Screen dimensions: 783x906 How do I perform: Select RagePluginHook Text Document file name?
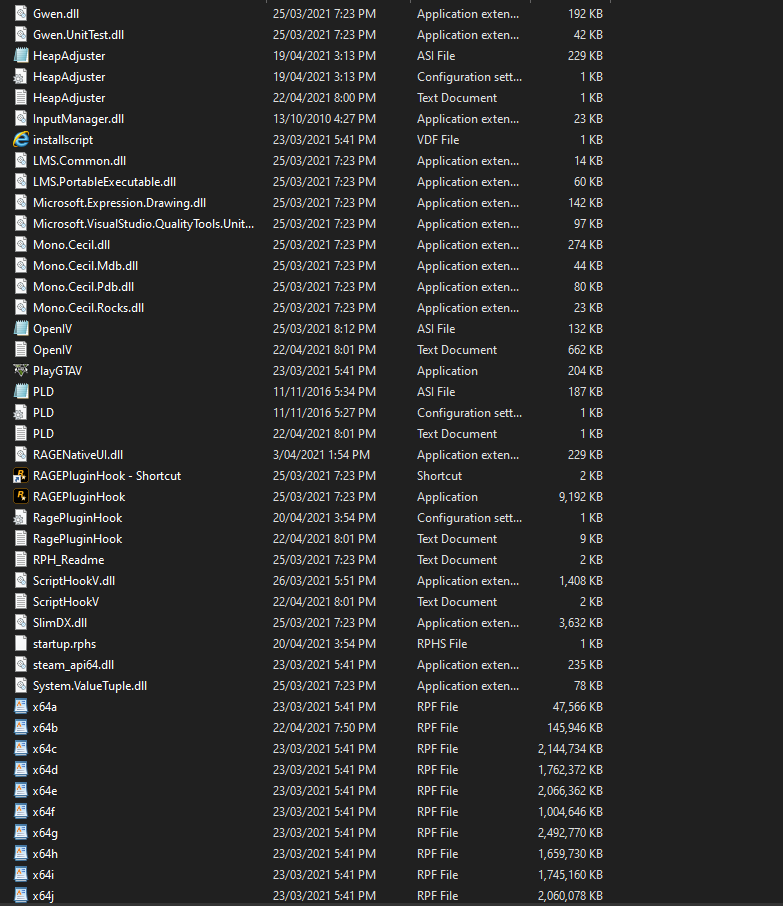pyautogui.click(x=77, y=539)
